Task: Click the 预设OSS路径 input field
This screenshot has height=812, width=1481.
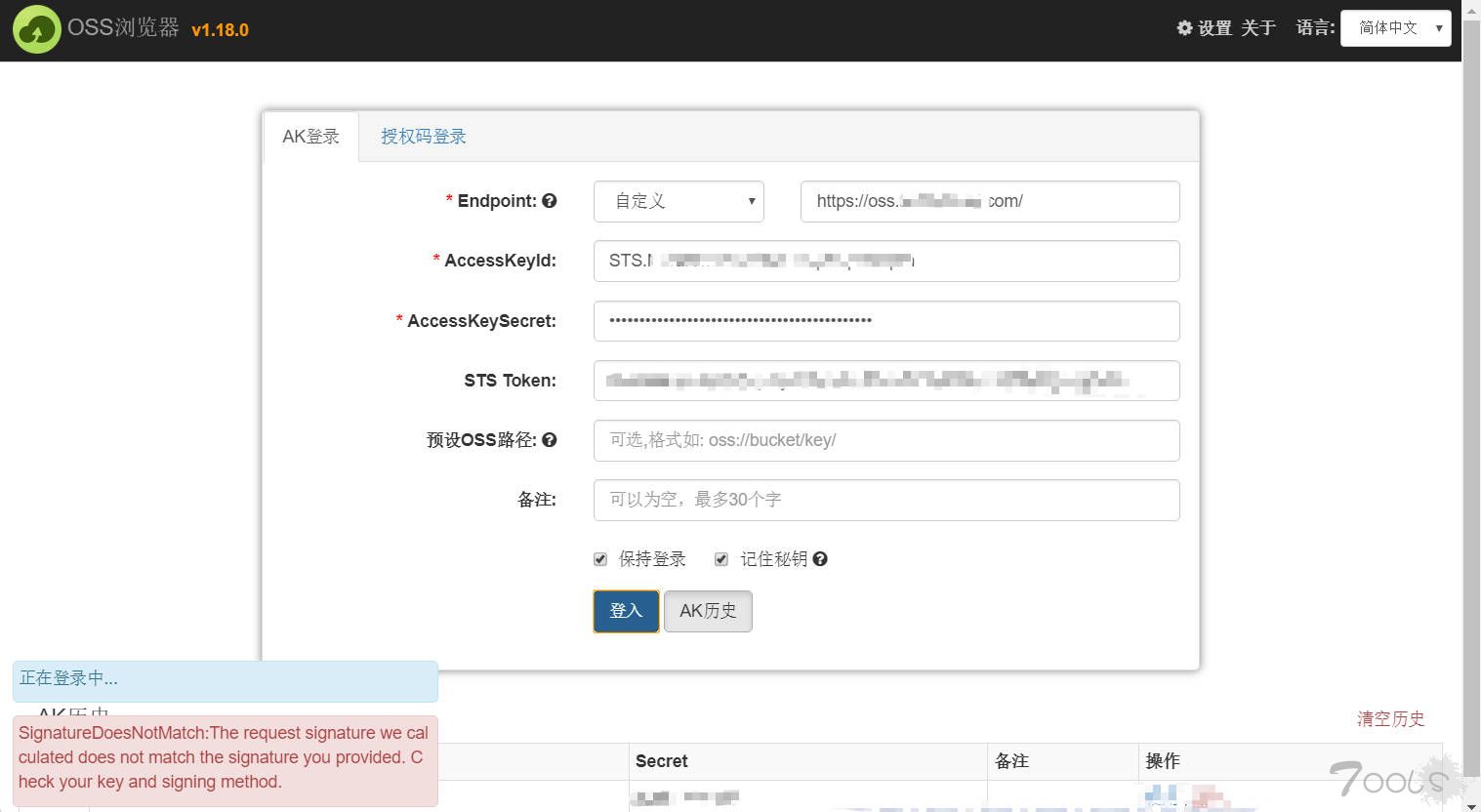Action: coord(886,440)
